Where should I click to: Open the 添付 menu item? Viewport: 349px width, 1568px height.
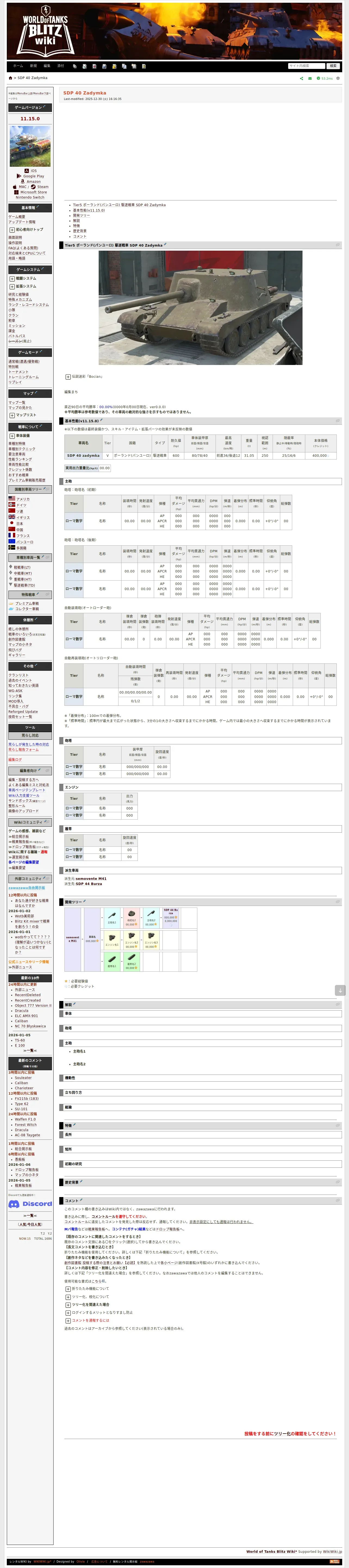coord(60,66)
